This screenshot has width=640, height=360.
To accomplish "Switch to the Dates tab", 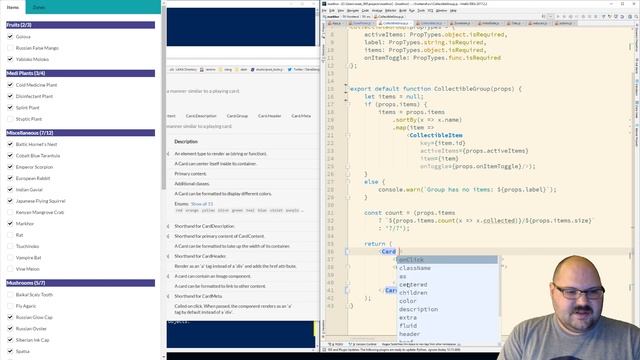I will 39,7.
